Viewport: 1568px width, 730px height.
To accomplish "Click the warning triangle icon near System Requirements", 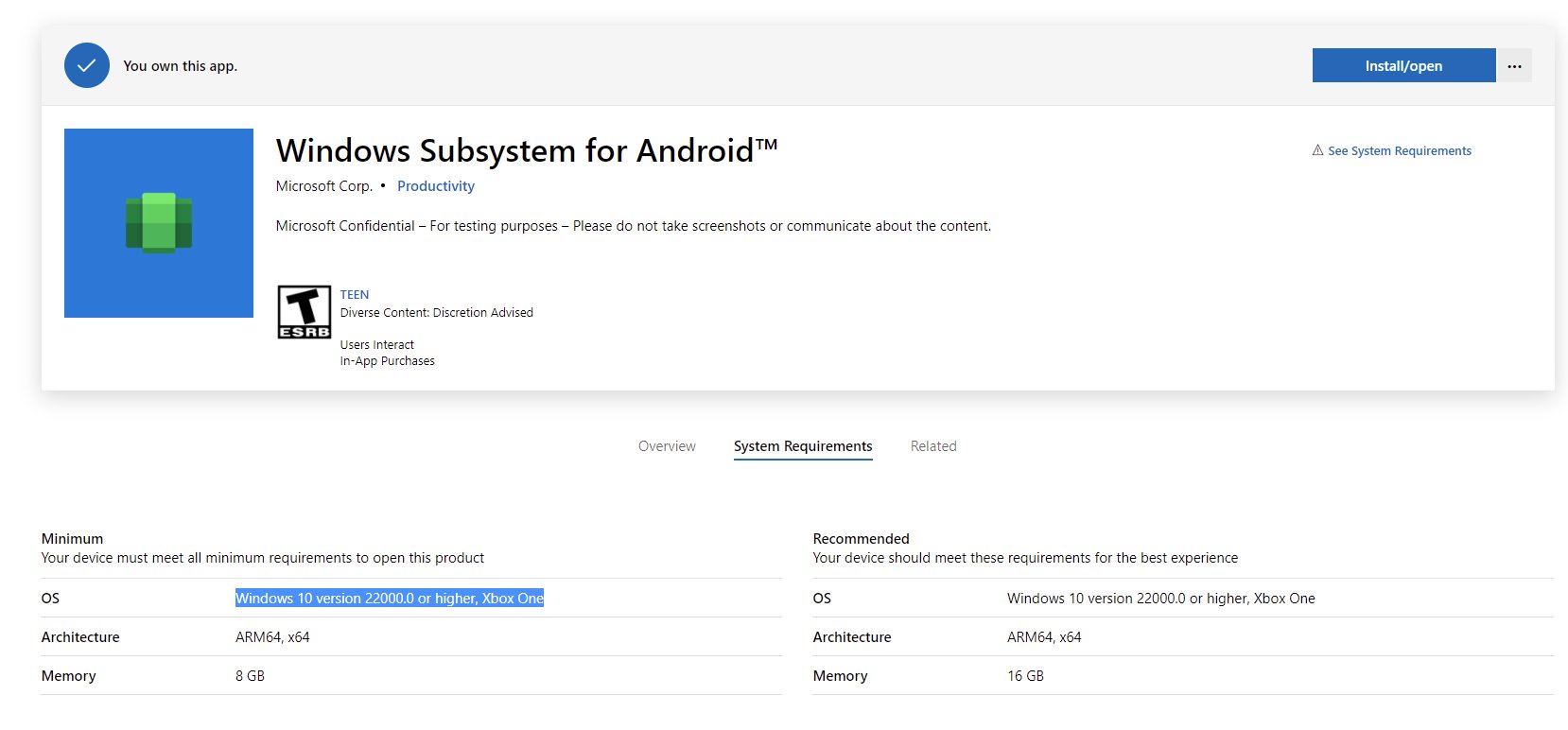I will (x=1317, y=150).
